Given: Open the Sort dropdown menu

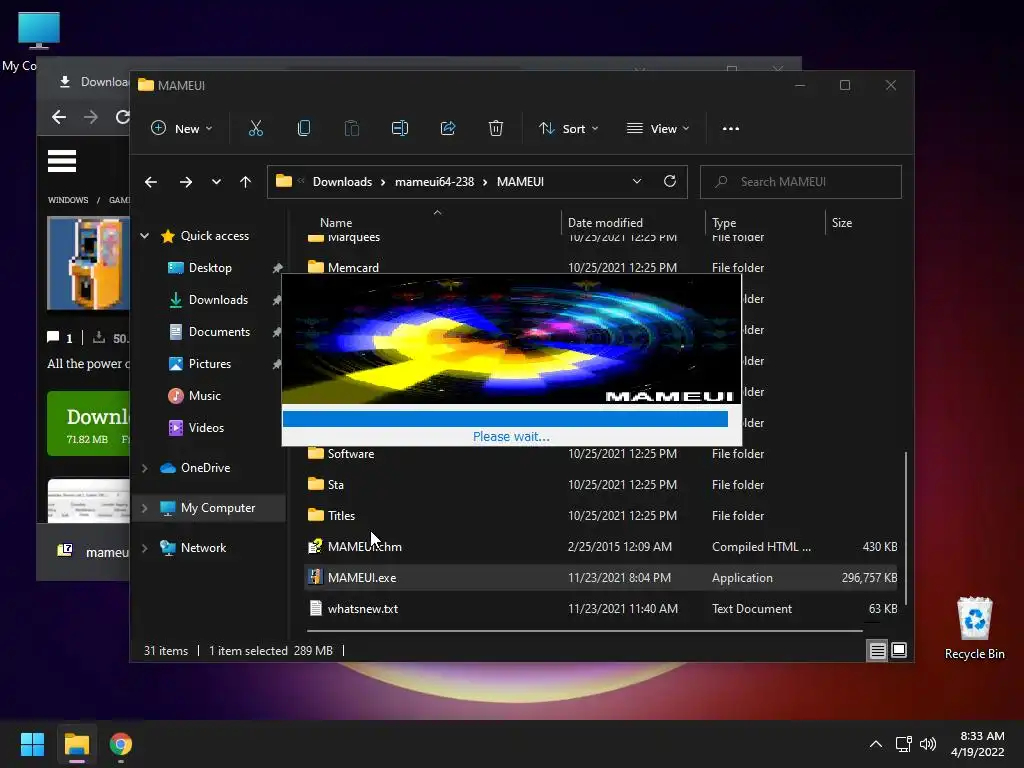Looking at the screenshot, I should point(568,129).
